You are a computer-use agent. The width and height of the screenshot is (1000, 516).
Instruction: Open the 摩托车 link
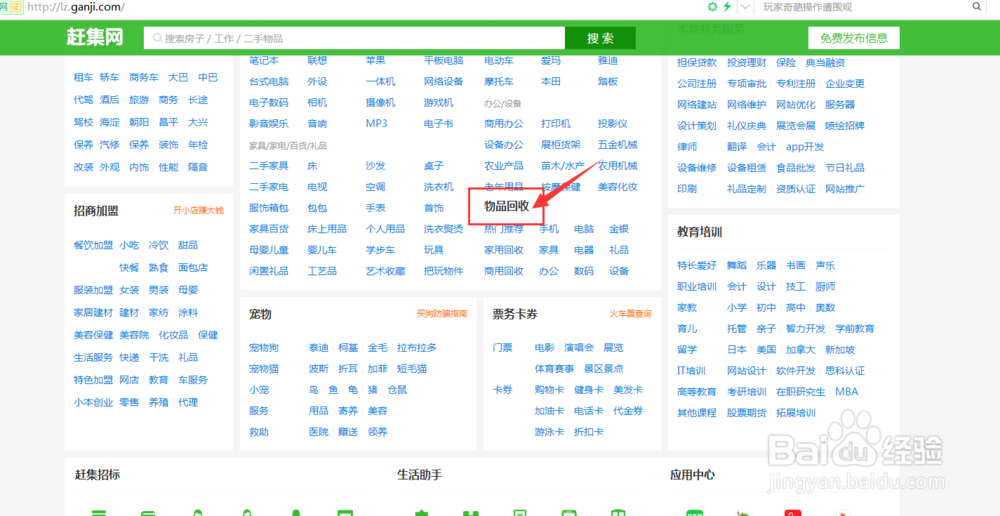(x=499, y=82)
